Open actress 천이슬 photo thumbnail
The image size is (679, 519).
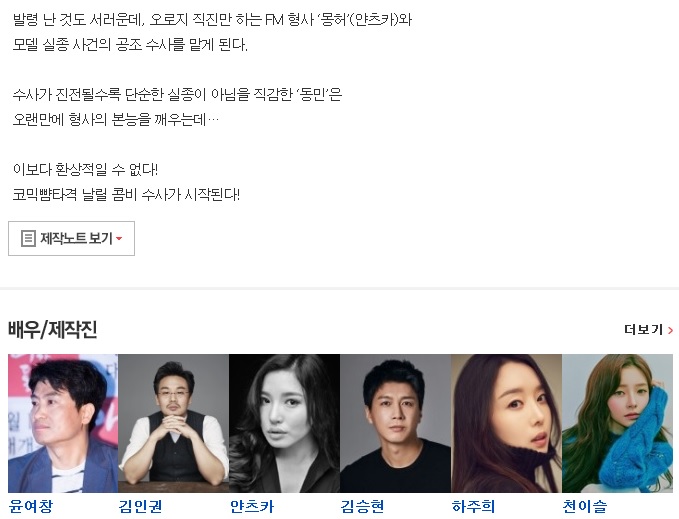617,423
